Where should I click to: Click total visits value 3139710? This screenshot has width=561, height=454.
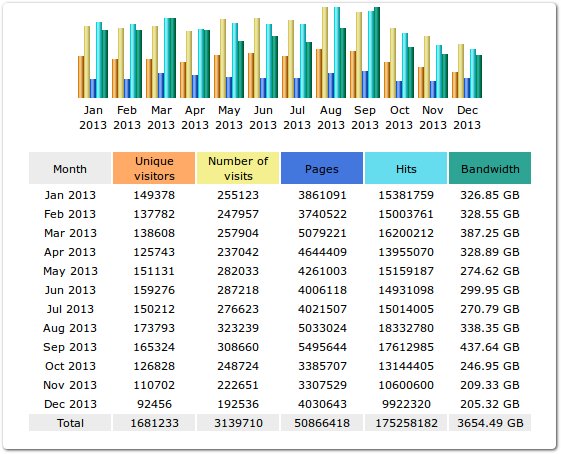238,423
